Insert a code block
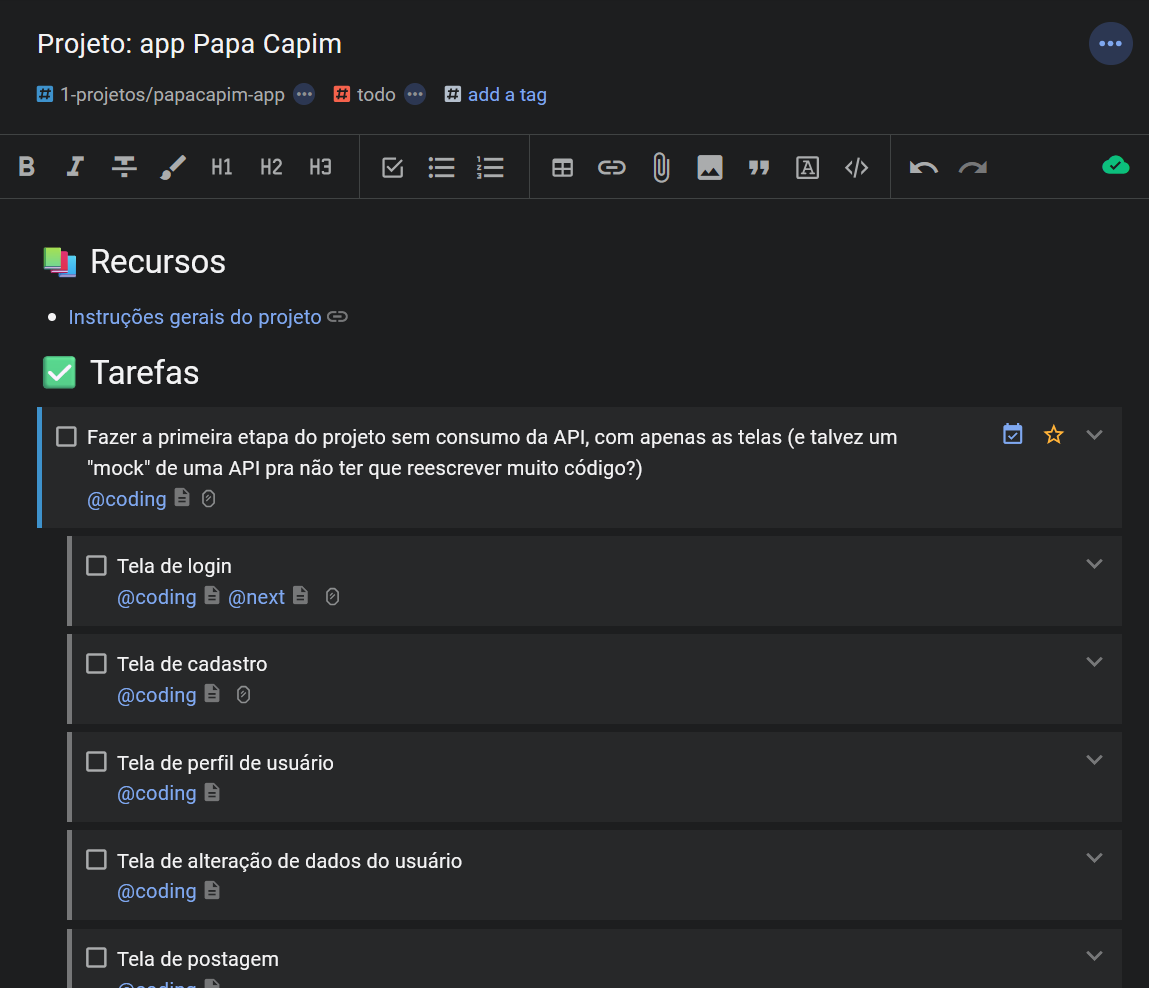Viewport: 1149px width, 988px height. click(x=857, y=167)
